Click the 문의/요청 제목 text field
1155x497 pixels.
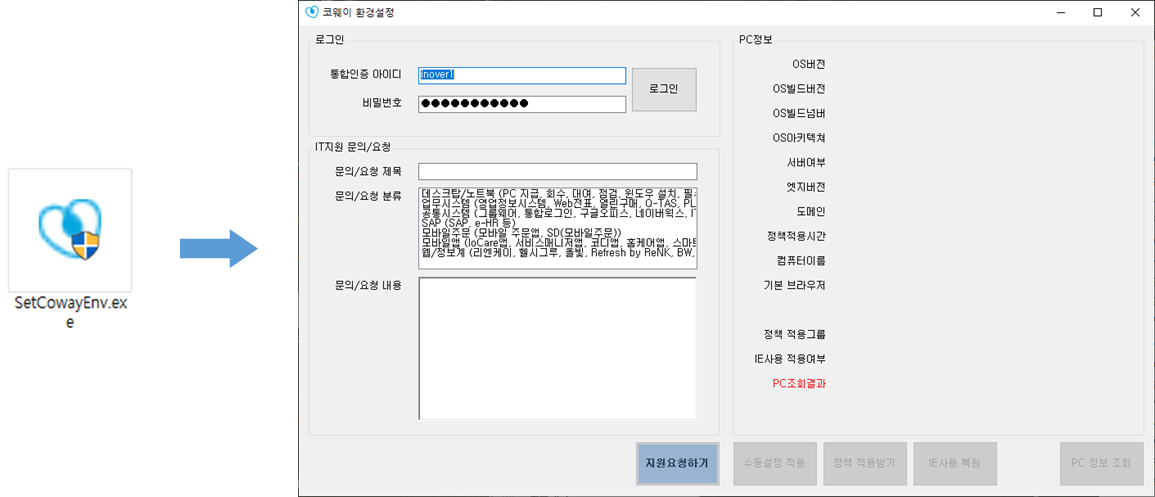tap(557, 172)
